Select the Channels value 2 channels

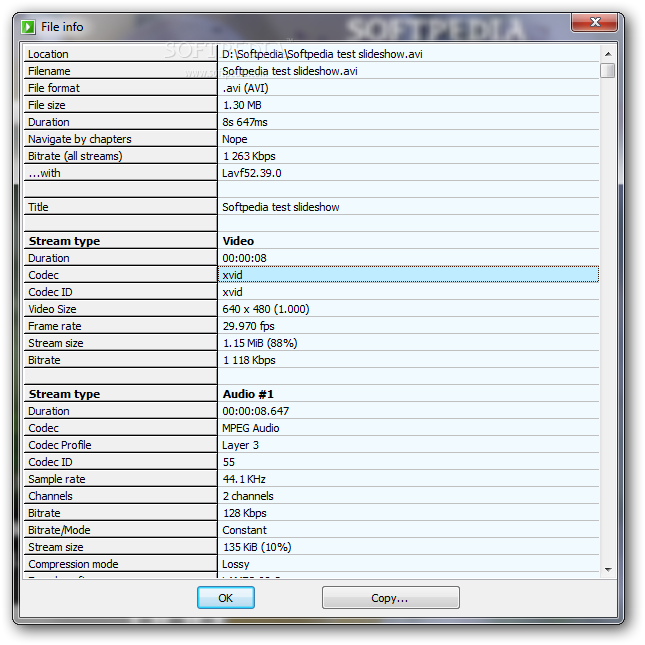(248, 496)
